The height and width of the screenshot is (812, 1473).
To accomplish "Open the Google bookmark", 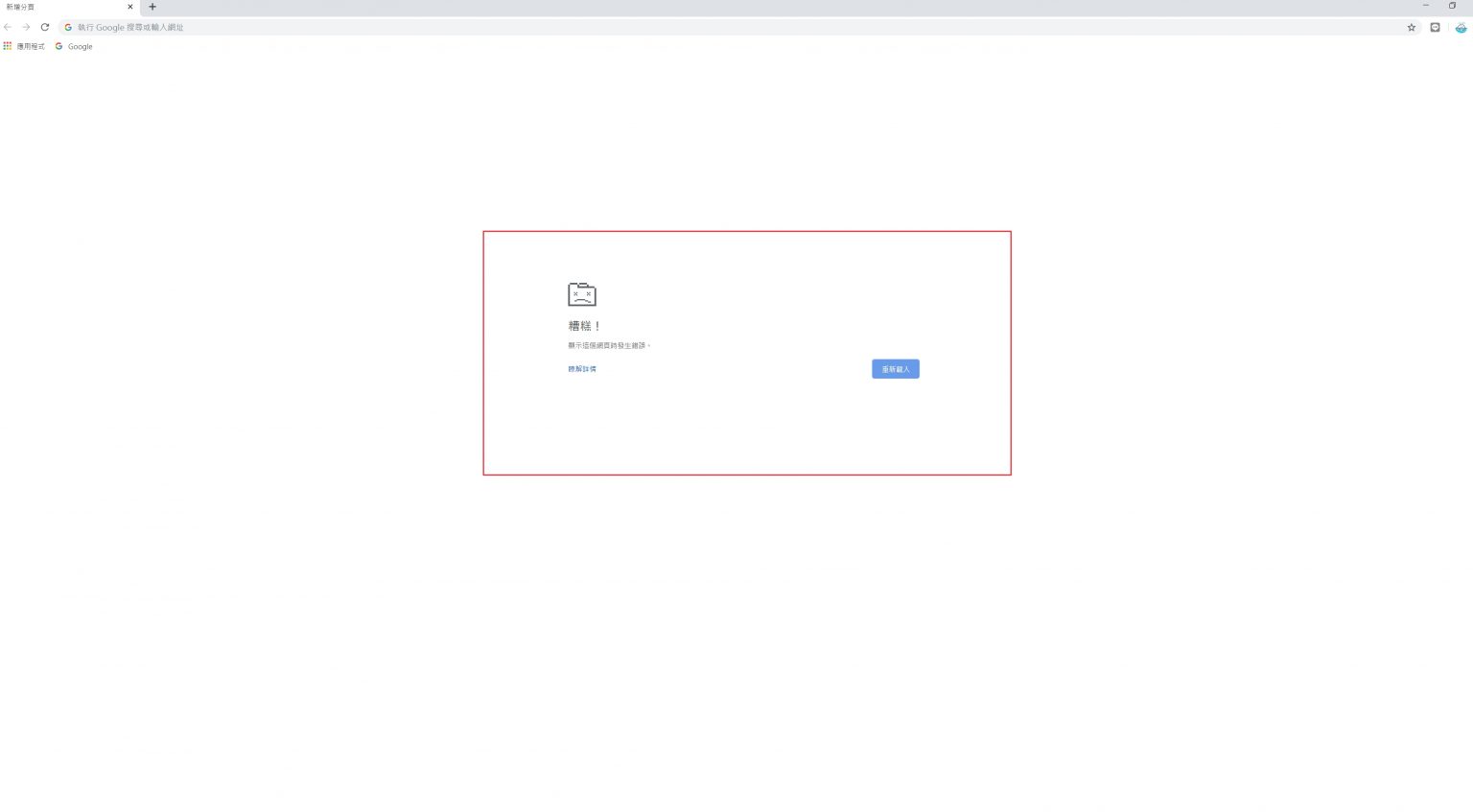I will pyautogui.click(x=74, y=46).
